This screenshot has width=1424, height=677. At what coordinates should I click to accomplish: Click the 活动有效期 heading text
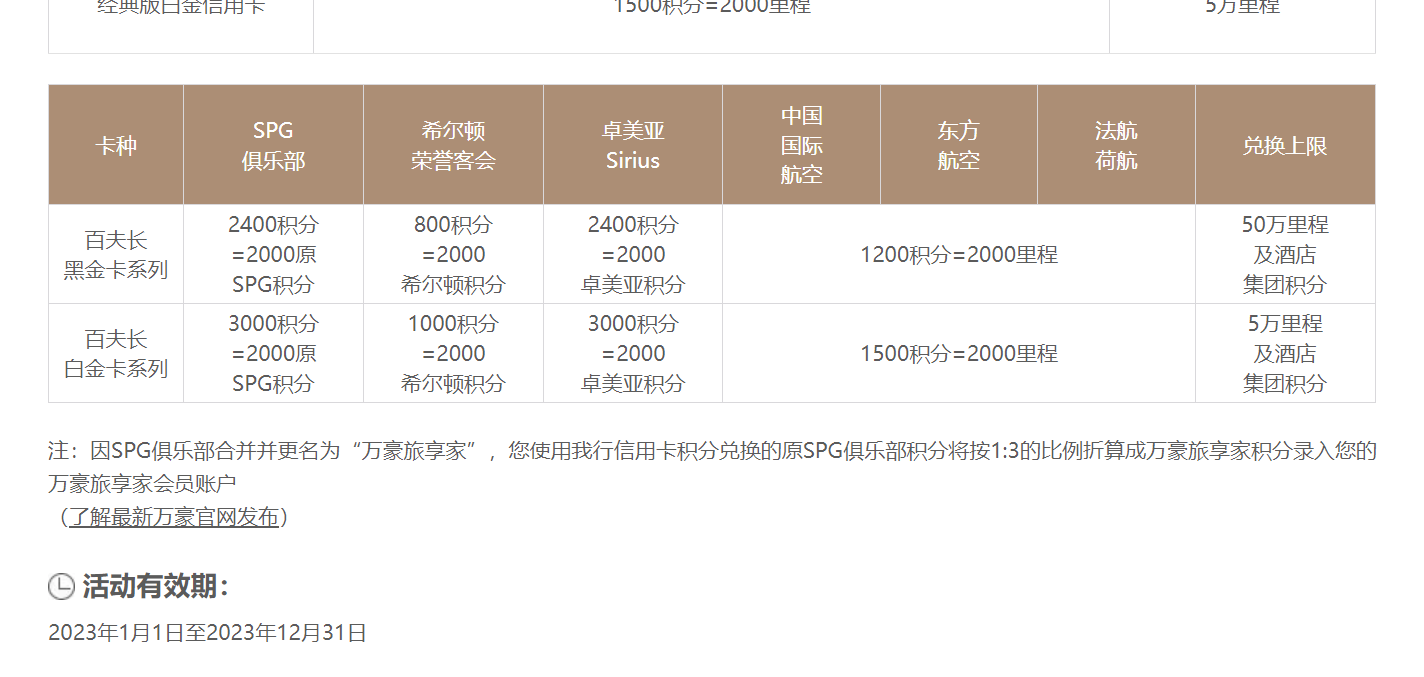155,587
